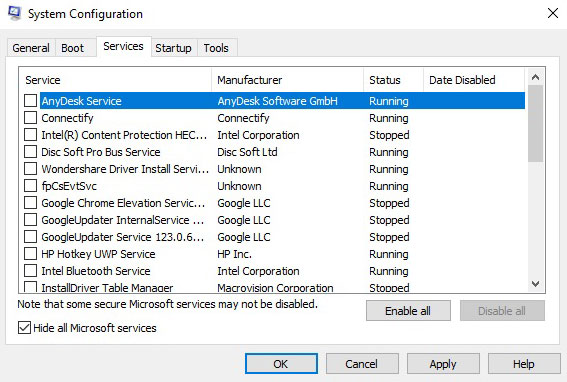Sort by the Manufacturer column header
The image size is (567, 382).
(x=287, y=80)
